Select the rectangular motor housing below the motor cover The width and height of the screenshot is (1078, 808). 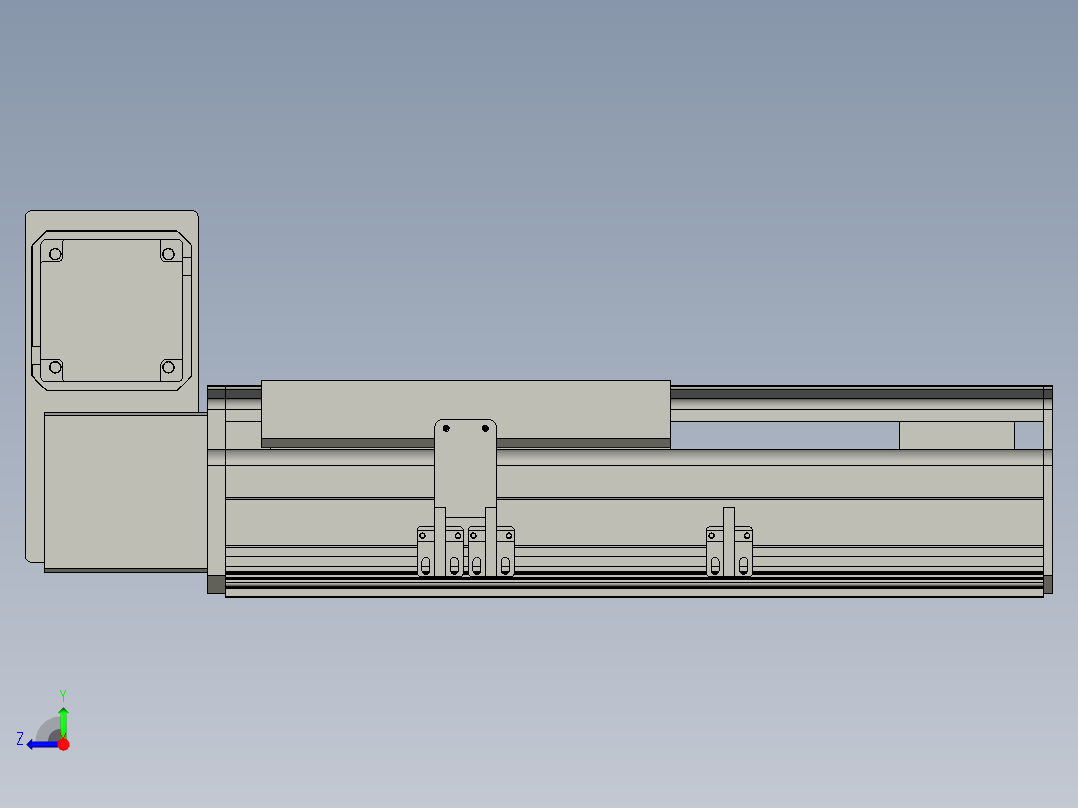(126, 492)
